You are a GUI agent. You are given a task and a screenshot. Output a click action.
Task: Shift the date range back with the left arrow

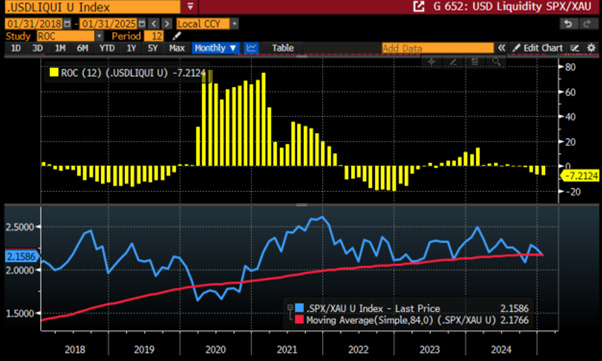coord(154,24)
